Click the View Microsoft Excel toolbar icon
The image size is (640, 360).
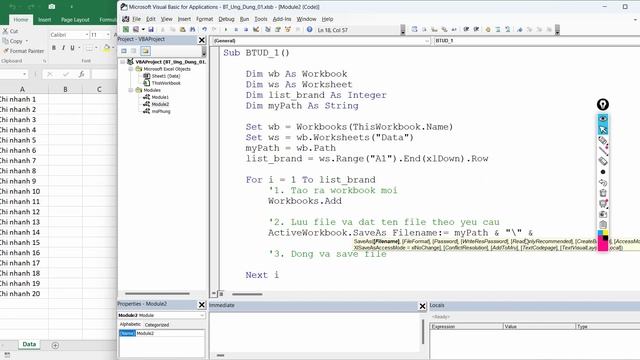point(126,29)
